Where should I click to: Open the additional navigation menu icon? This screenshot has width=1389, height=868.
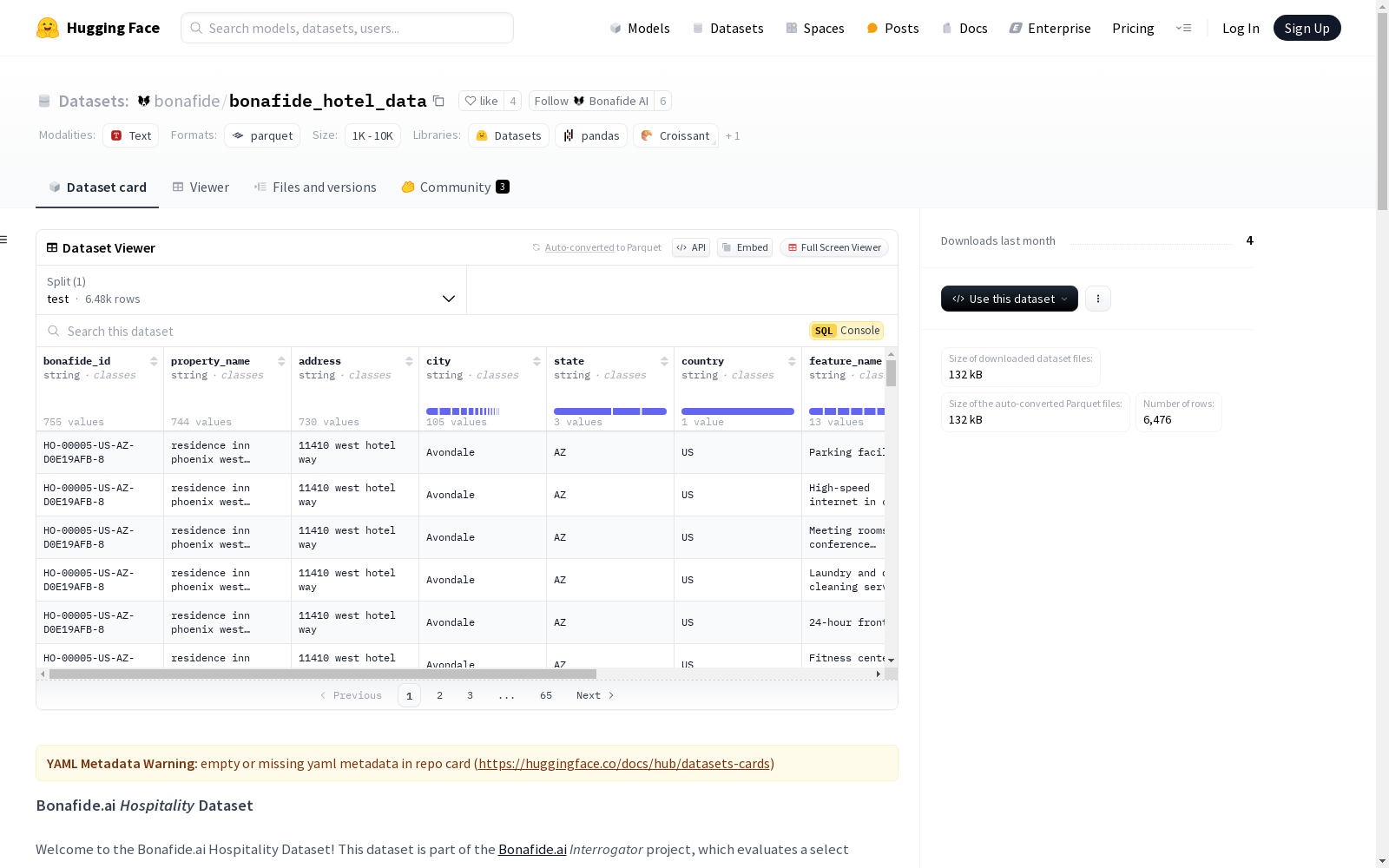[x=1183, y=28]
